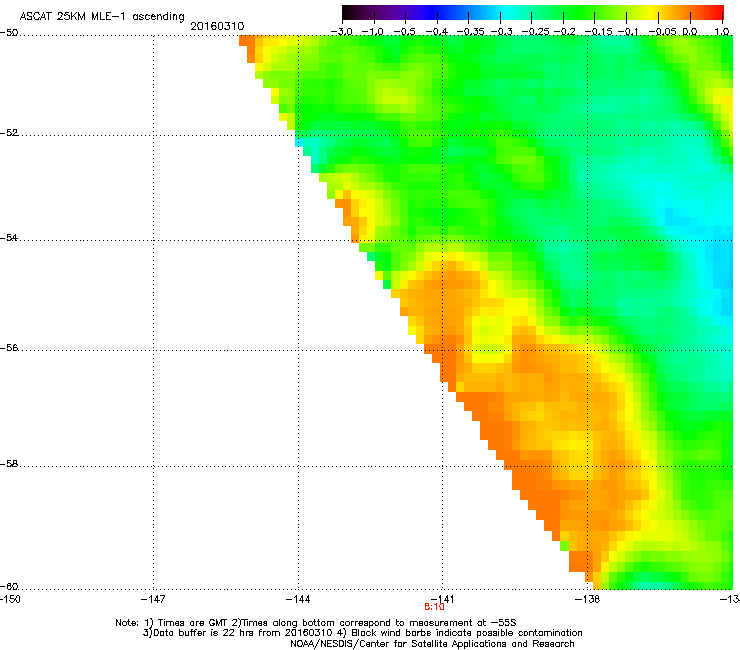Click the colorbar label -0.3
This screenshot has width=740, height=650.
501,32
